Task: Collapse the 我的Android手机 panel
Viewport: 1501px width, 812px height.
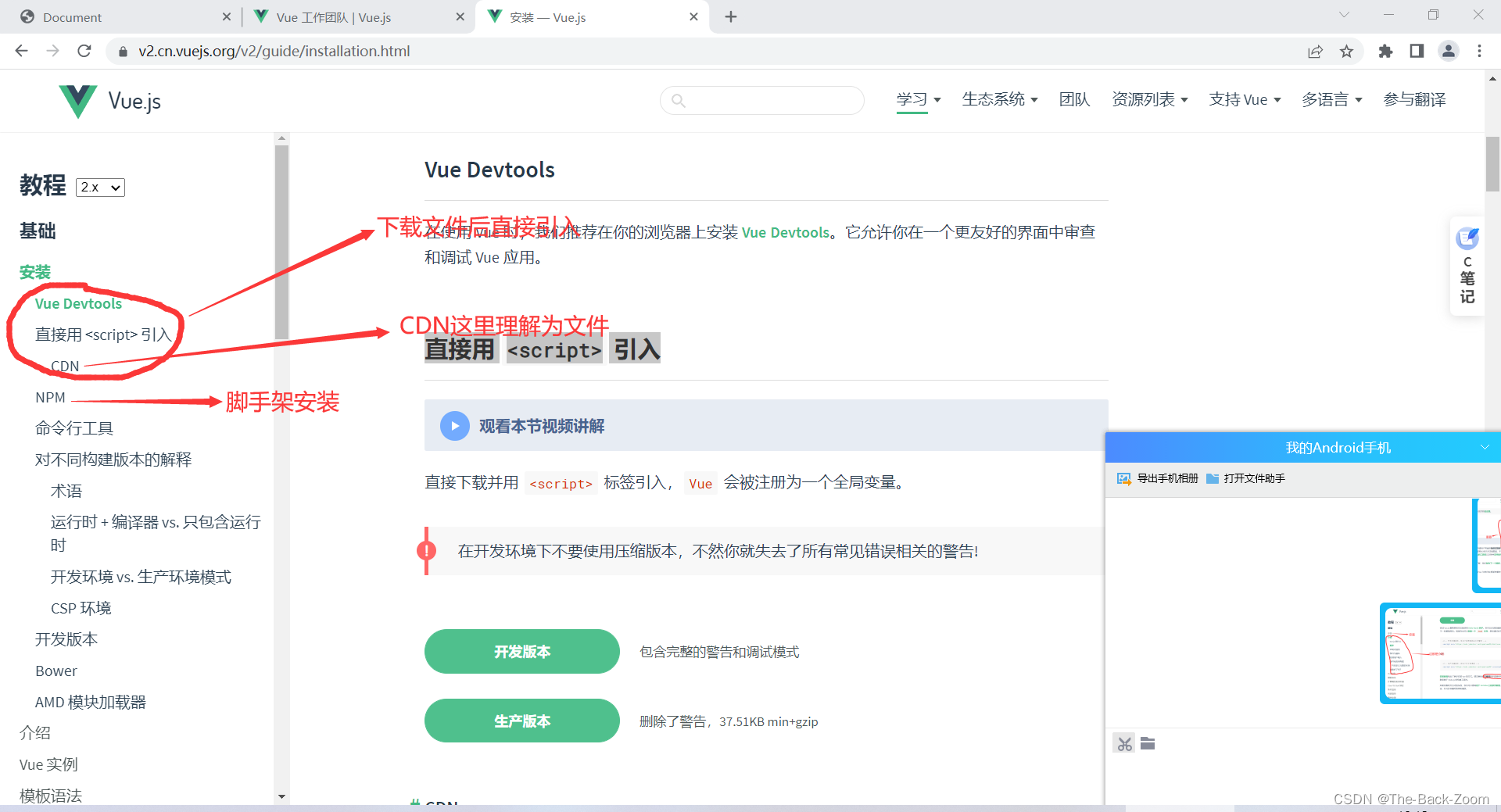Action: tap(1484, 447)
